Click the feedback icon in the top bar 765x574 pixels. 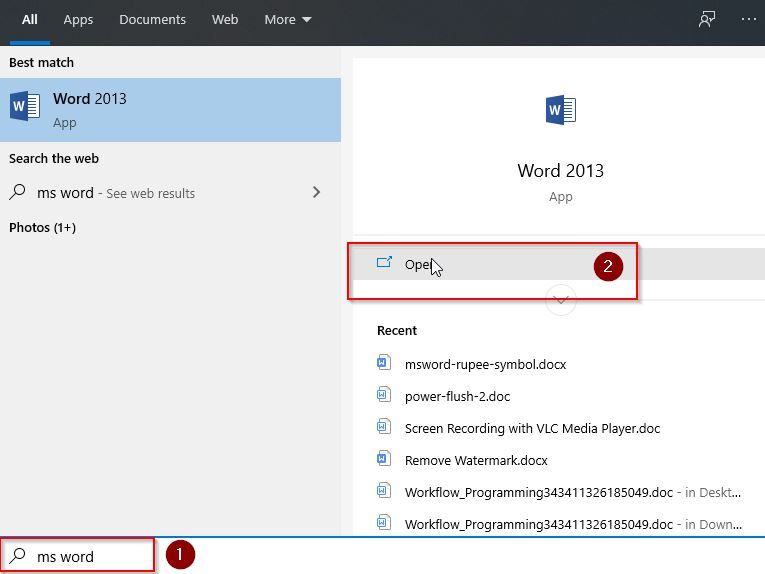707,20
